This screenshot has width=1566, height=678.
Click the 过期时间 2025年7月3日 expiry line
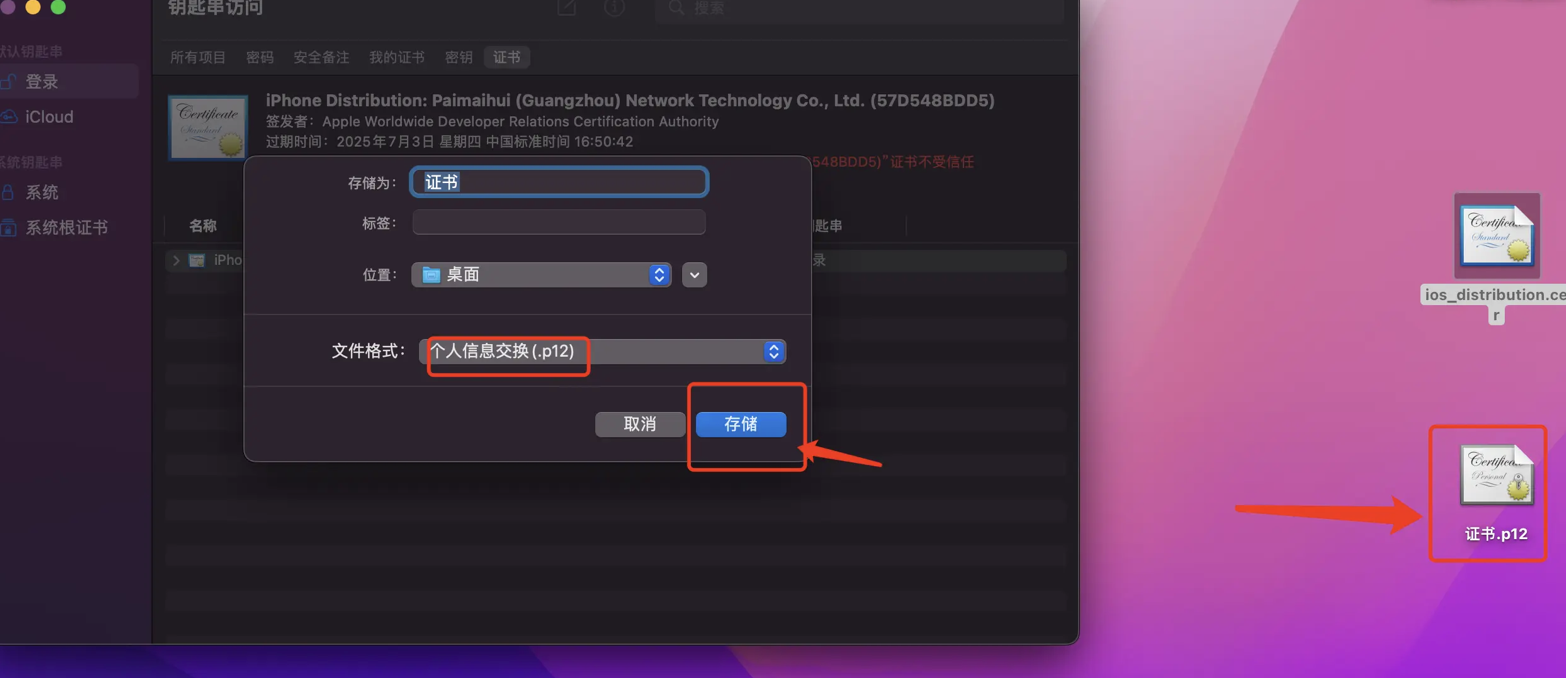(449, 142)
